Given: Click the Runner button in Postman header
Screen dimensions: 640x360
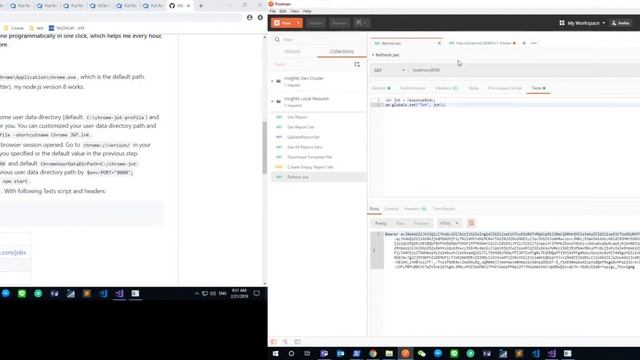Looking at the screenshot, I should [339, 23].
